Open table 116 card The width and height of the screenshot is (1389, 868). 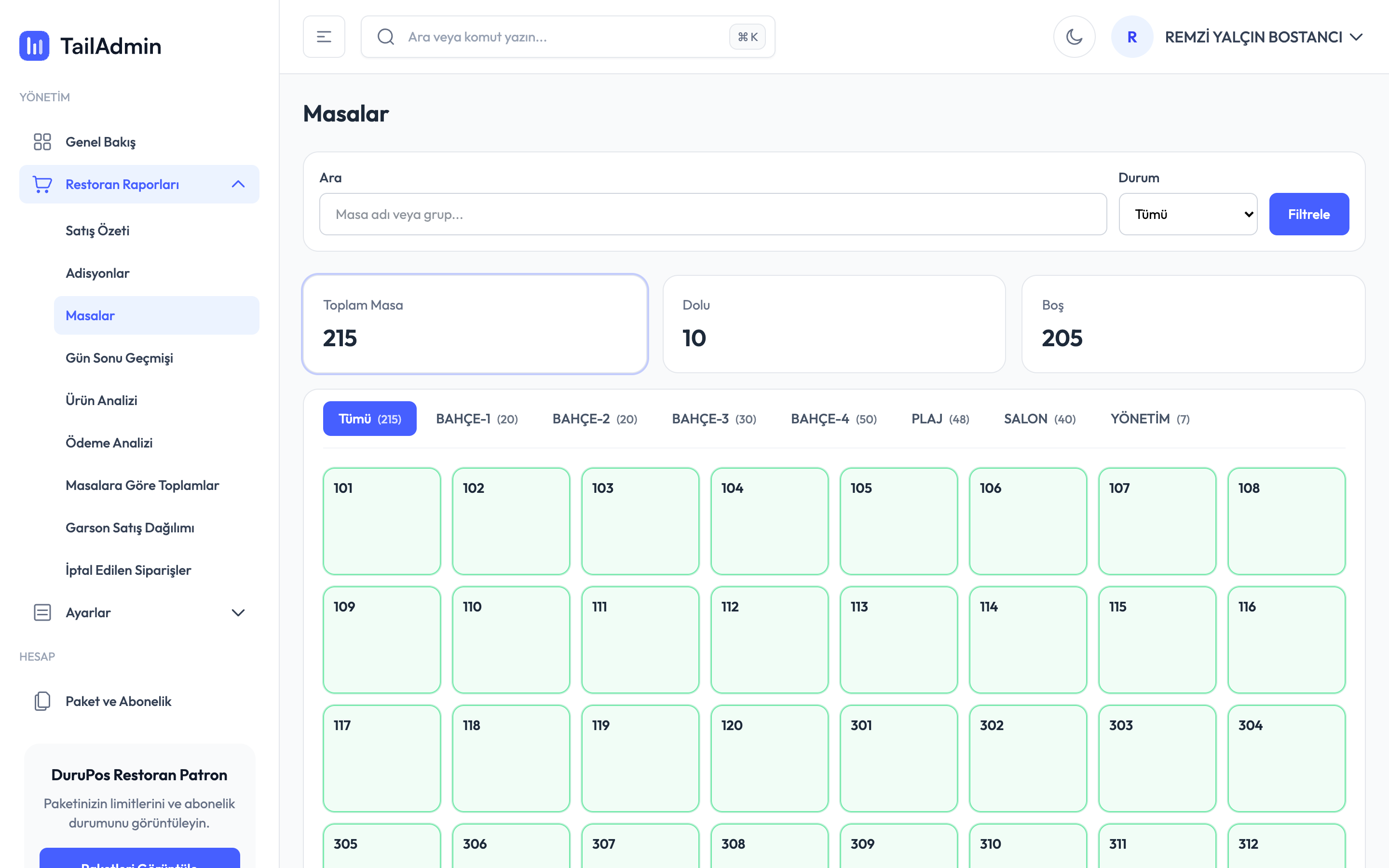1287,639
